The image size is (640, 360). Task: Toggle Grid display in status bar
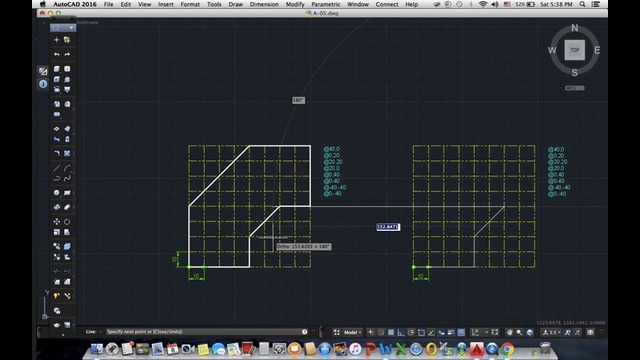(391, 332)
